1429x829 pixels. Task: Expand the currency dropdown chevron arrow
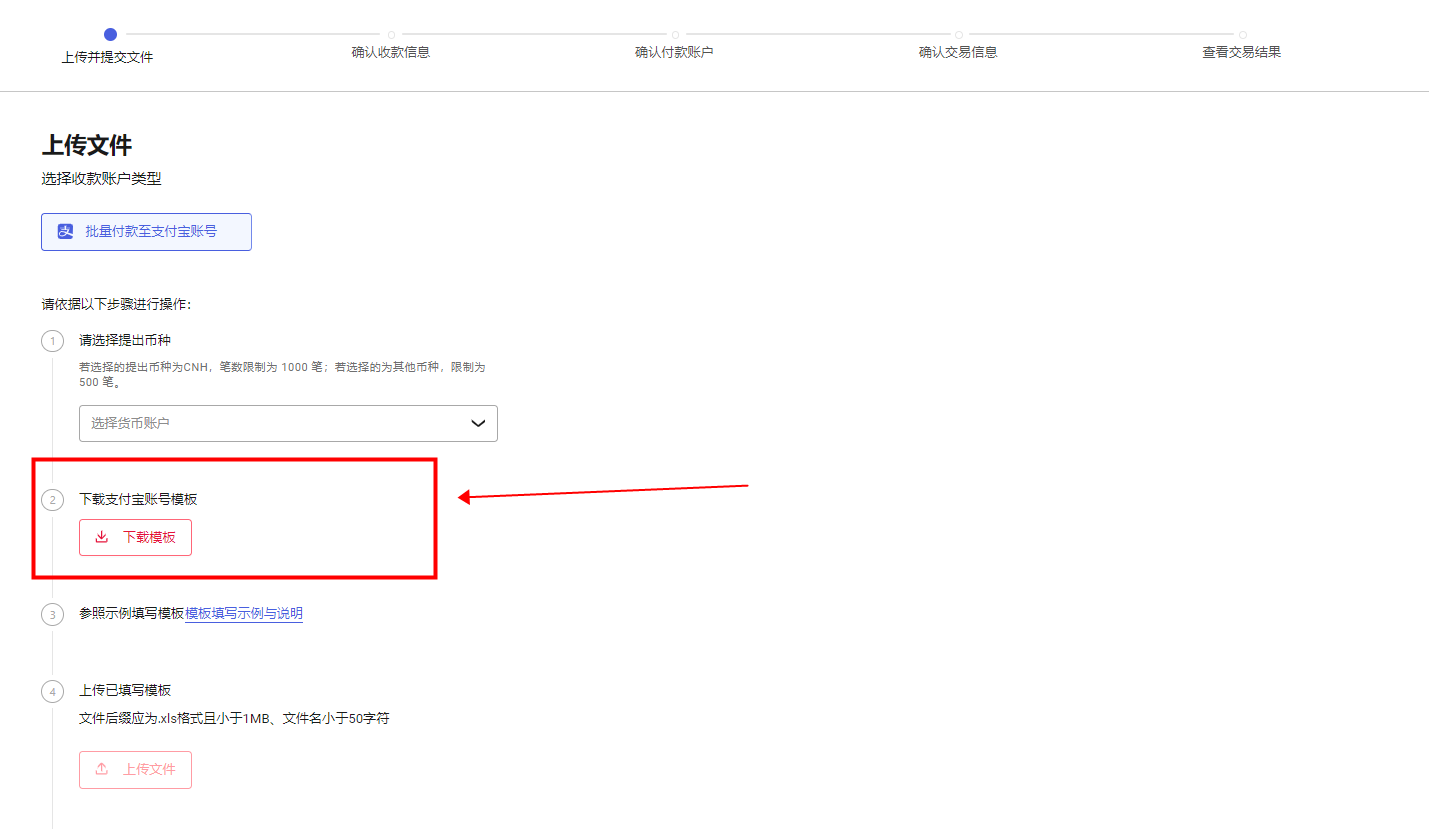pyautogui.click(x=478, y=423)
